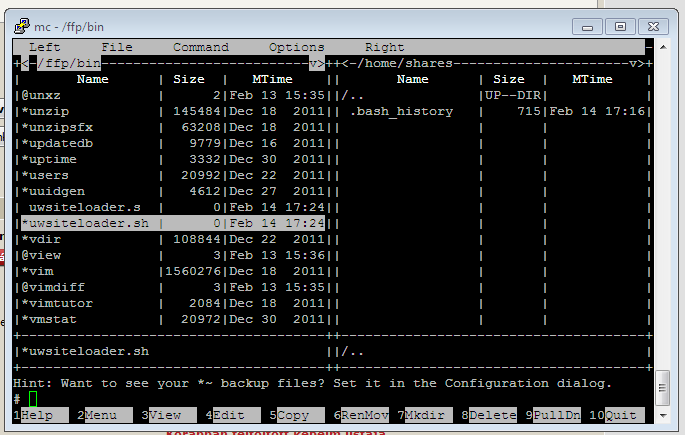Sort right panel by Size header

[x=509, y=79]
